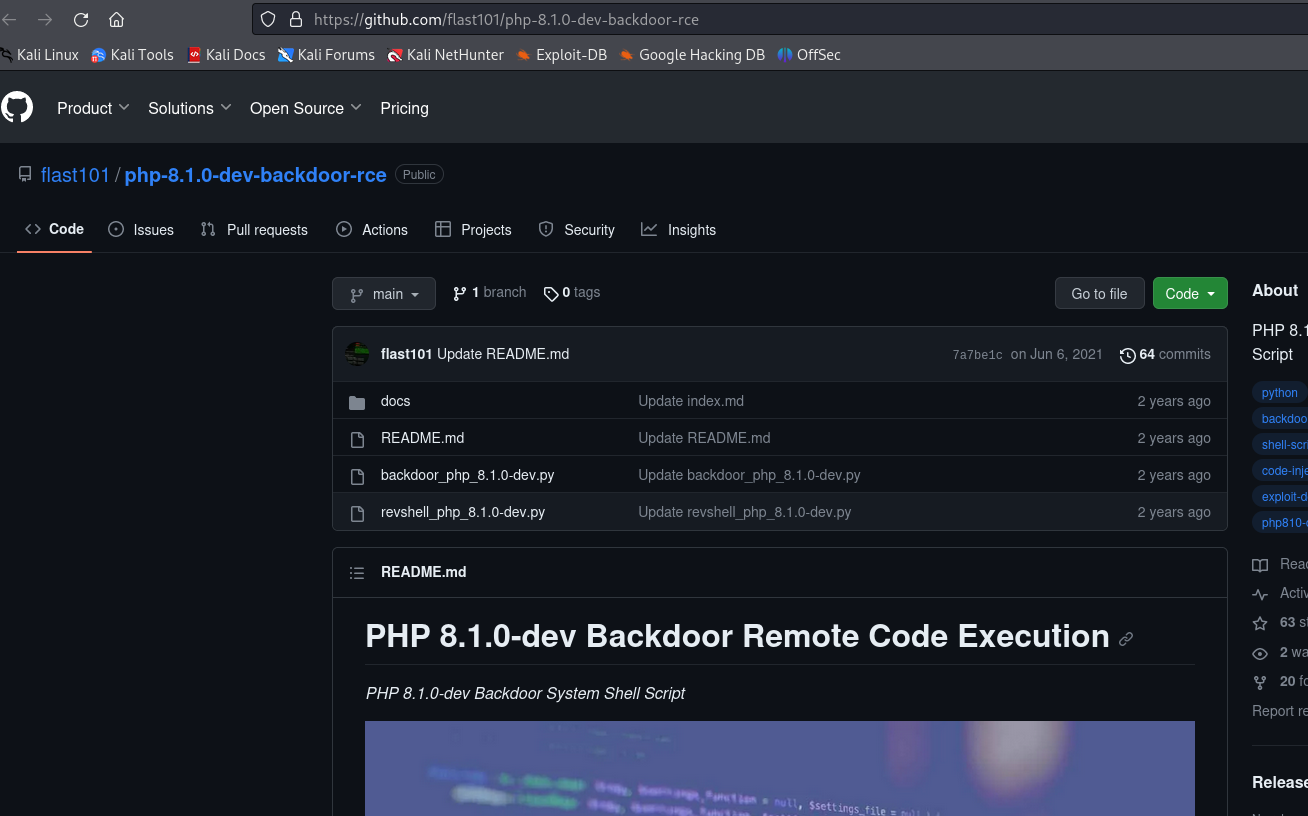Open revshell_php_8.1.0-dev.py file
The height and width of the screenshot is (816, 1308).
point(463,512)
